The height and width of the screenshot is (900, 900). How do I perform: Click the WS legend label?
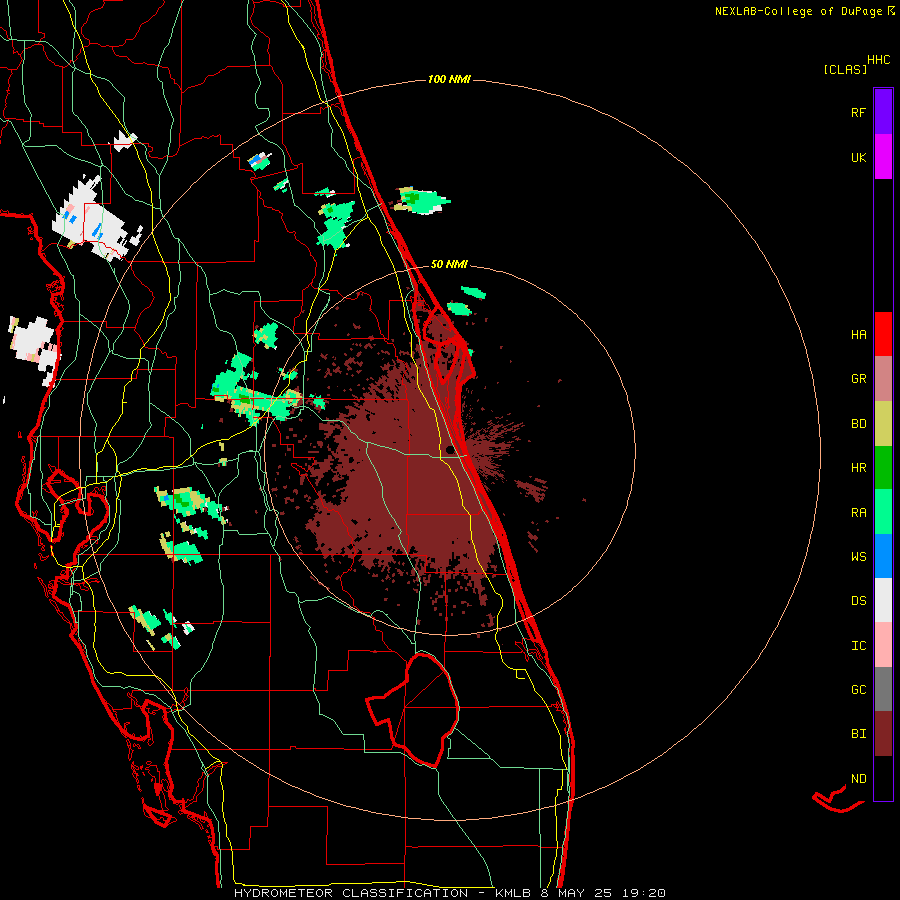[x=858, y=557]
